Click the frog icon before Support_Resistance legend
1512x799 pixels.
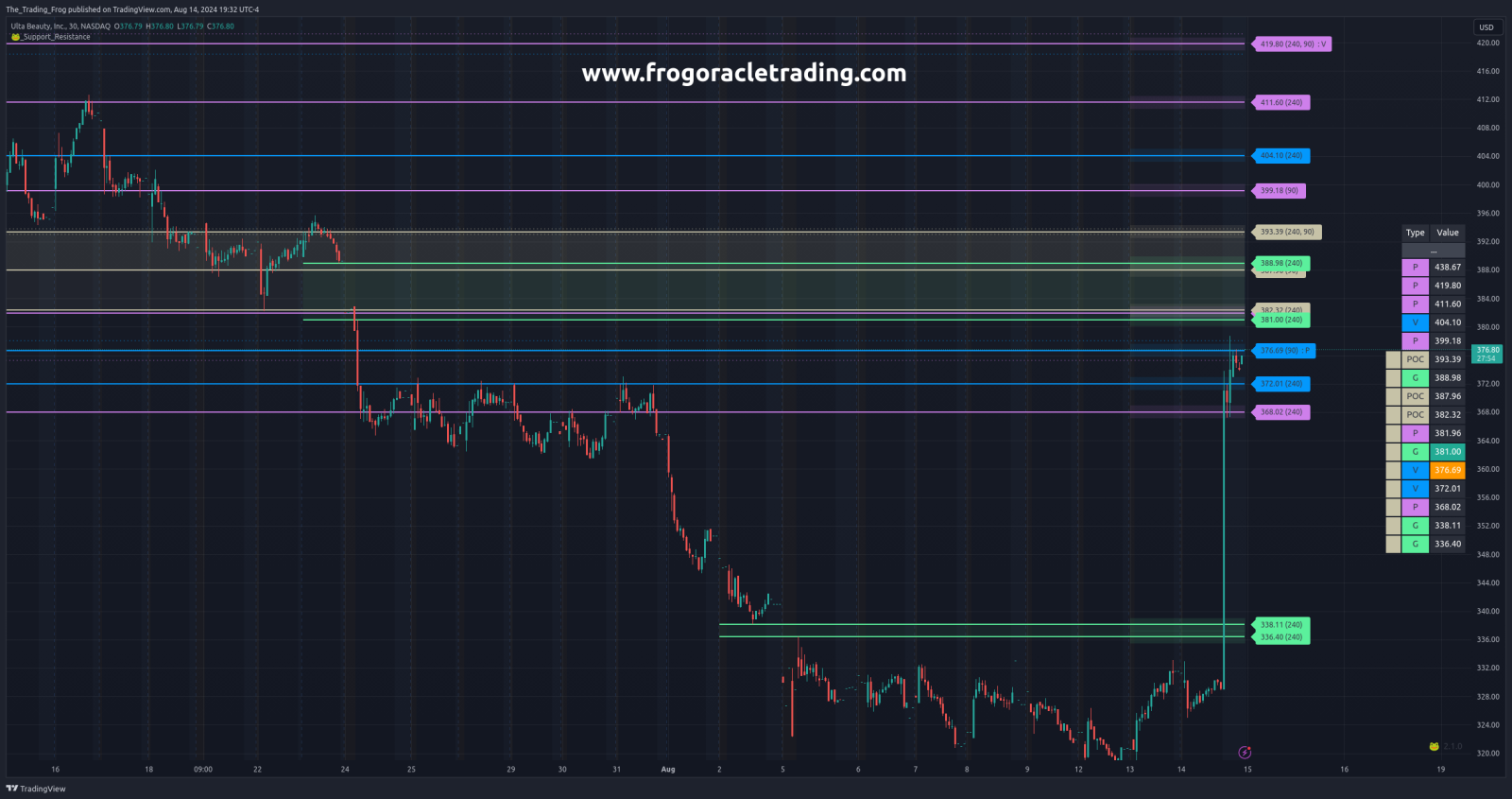pos(15,37)
